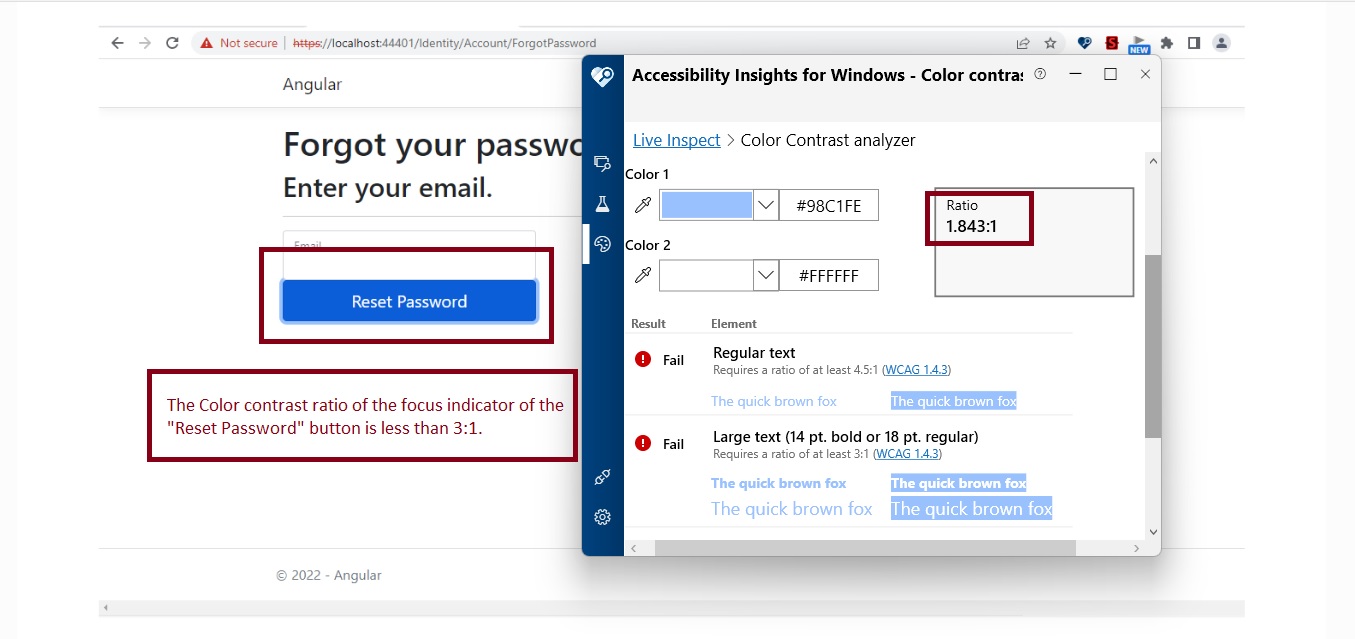Image resolution: width=1355 pixels, height=639 pixels.
Task: Open Live Inspect from the left sidebar icon
Action: click(602, 163)
